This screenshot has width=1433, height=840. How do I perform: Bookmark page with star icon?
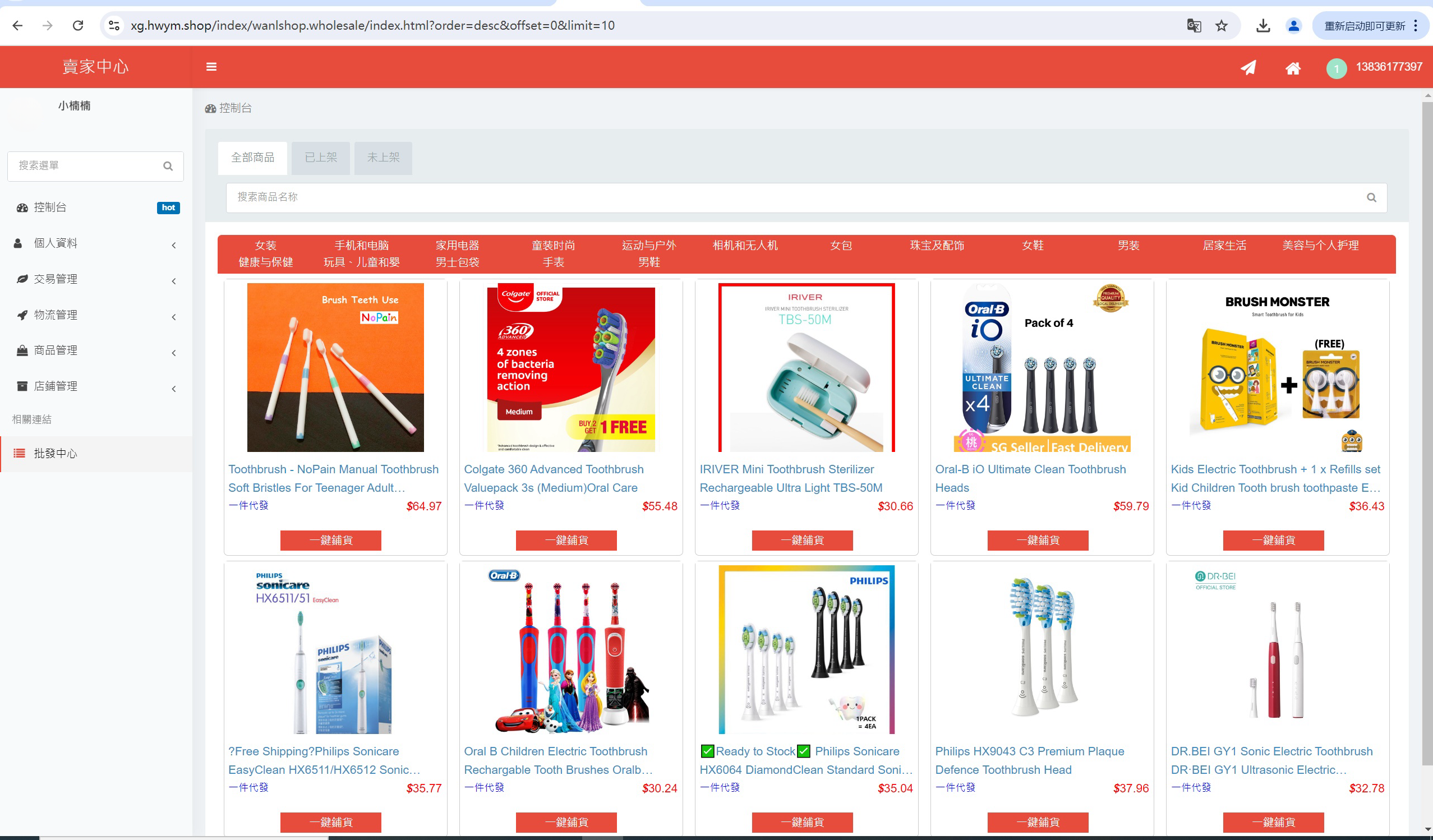pyautogui.click(x=1222, y=26)
